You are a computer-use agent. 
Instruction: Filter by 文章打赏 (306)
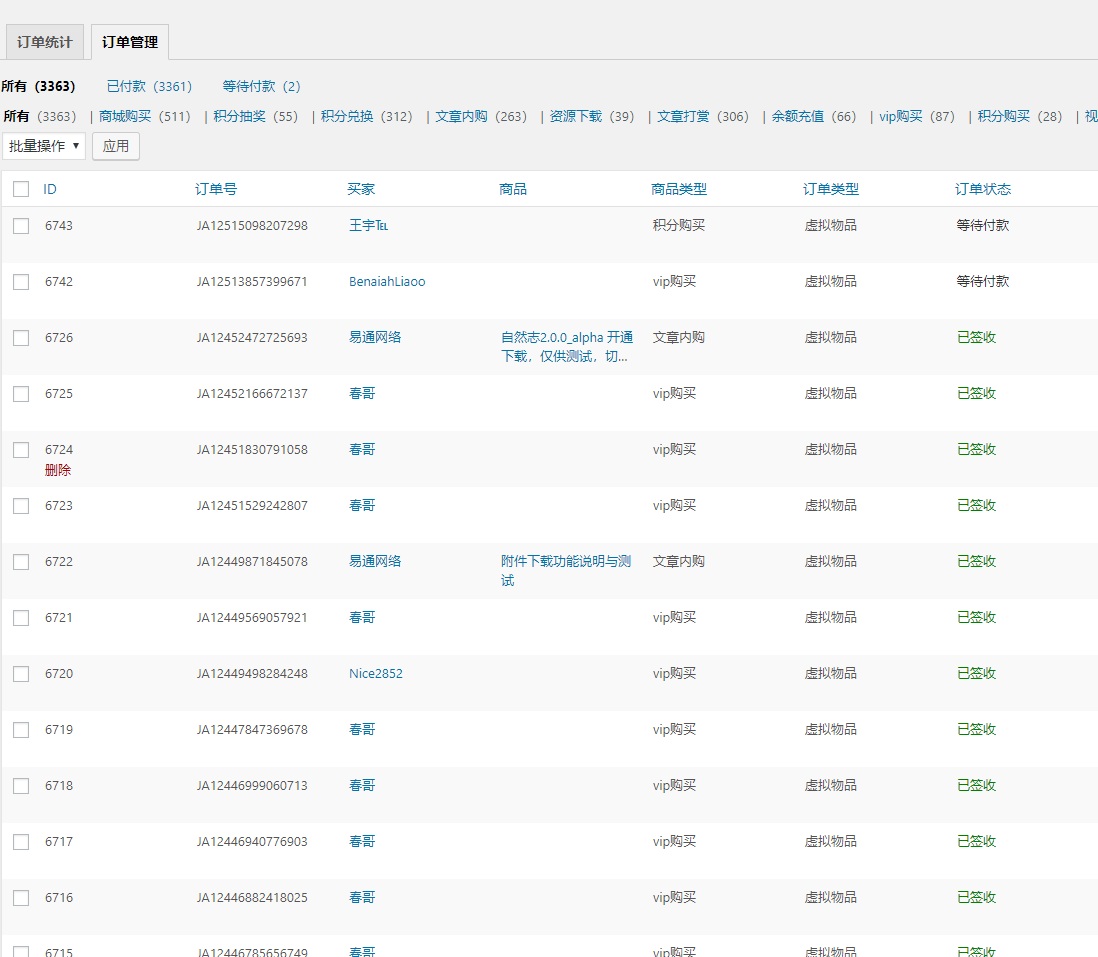click(702, 116)
